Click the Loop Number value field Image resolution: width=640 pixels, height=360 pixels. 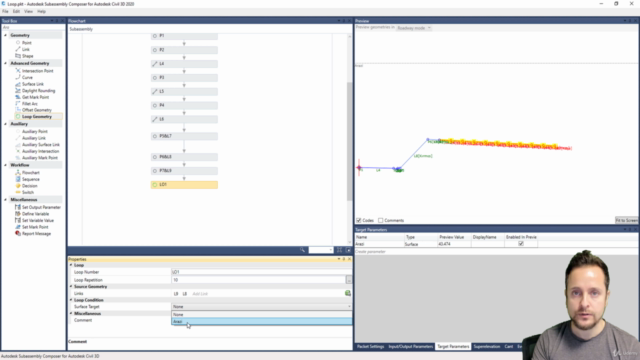[x=261, y=272]
